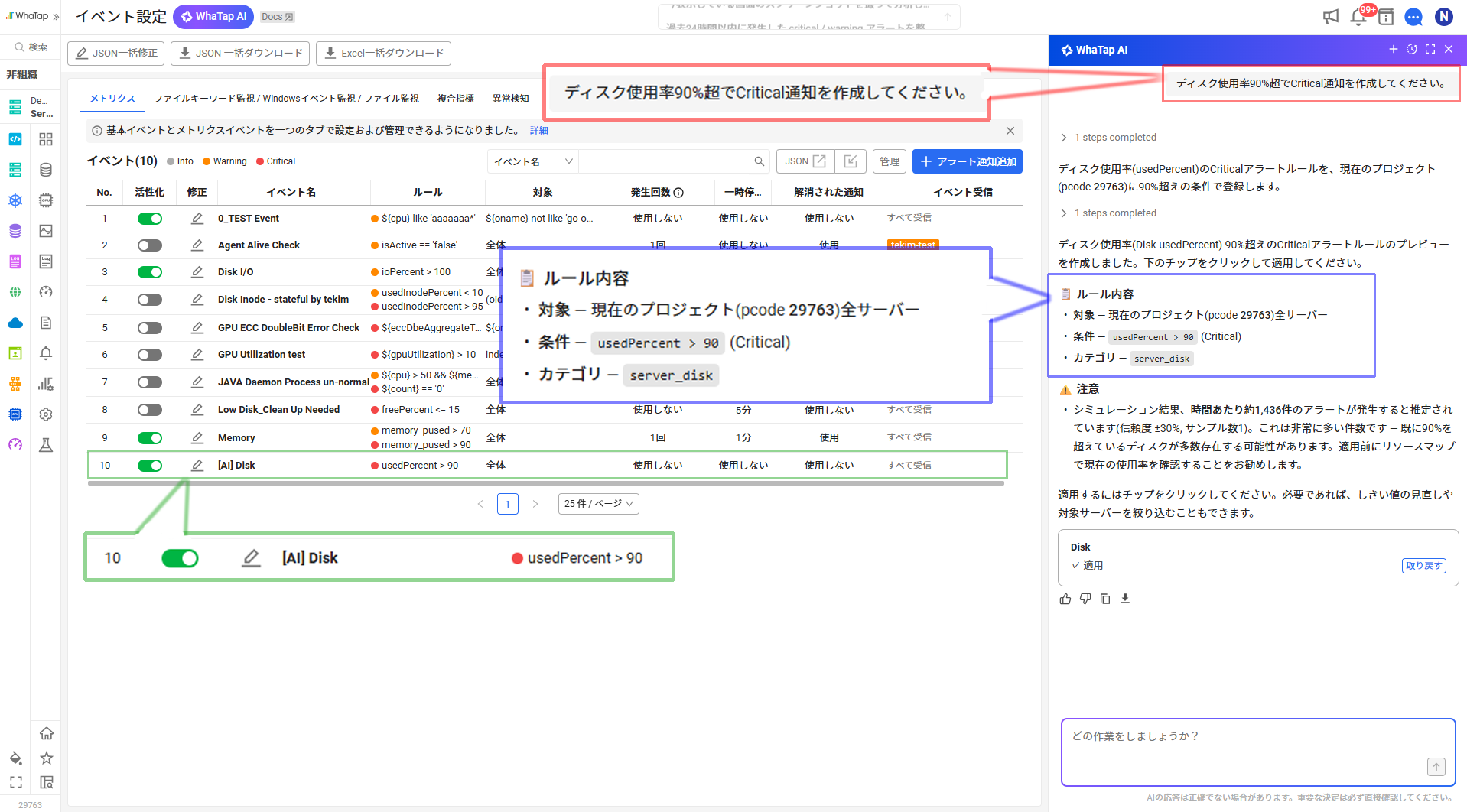1467x812 pixels.
Task: Click the home icon in the sidebar bottom
Action: 47,733
